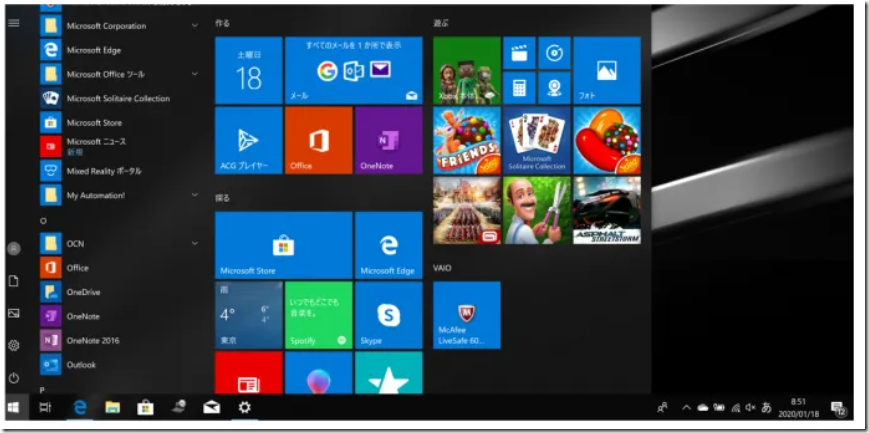Open the McAfee LiveSafe tile
Viewport: 869px width, 433px height.
coord(467,315)
